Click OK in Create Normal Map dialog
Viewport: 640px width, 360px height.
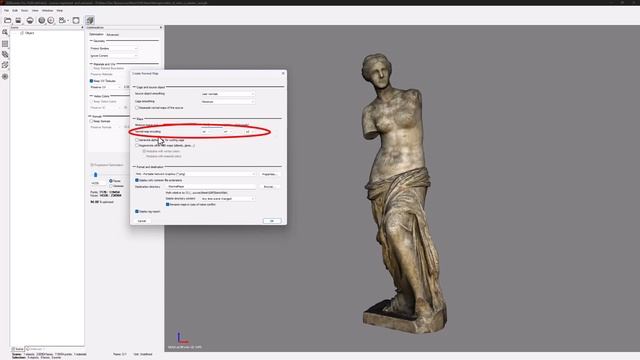272,221
